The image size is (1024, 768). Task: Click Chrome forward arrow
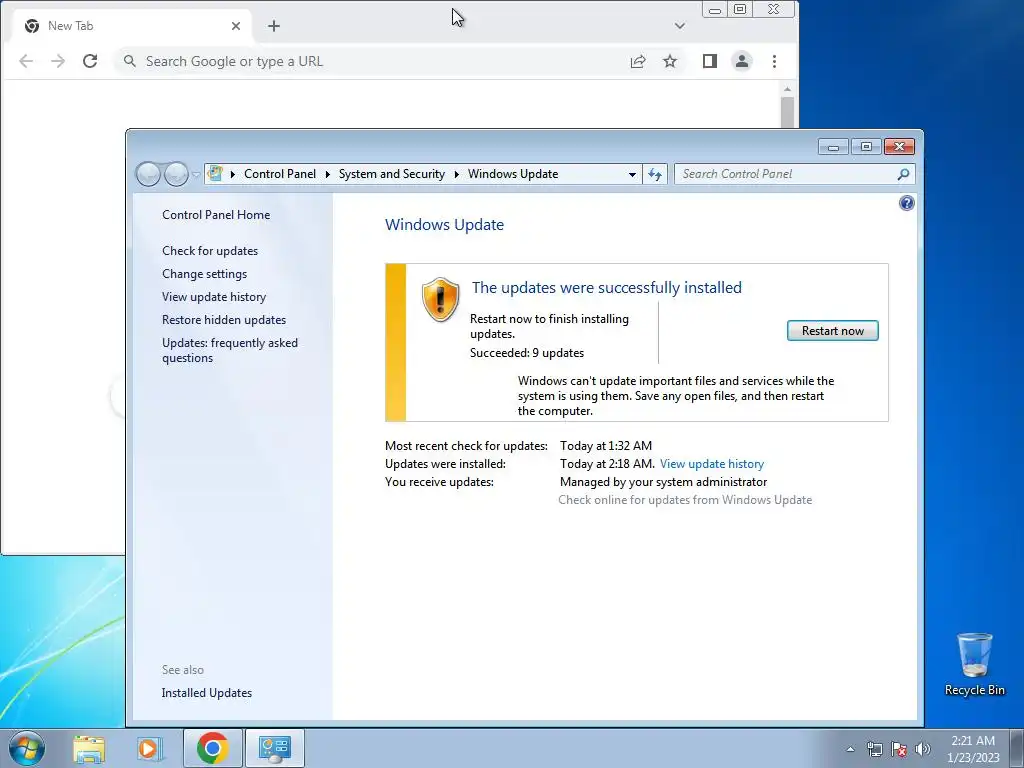[58, 61]
